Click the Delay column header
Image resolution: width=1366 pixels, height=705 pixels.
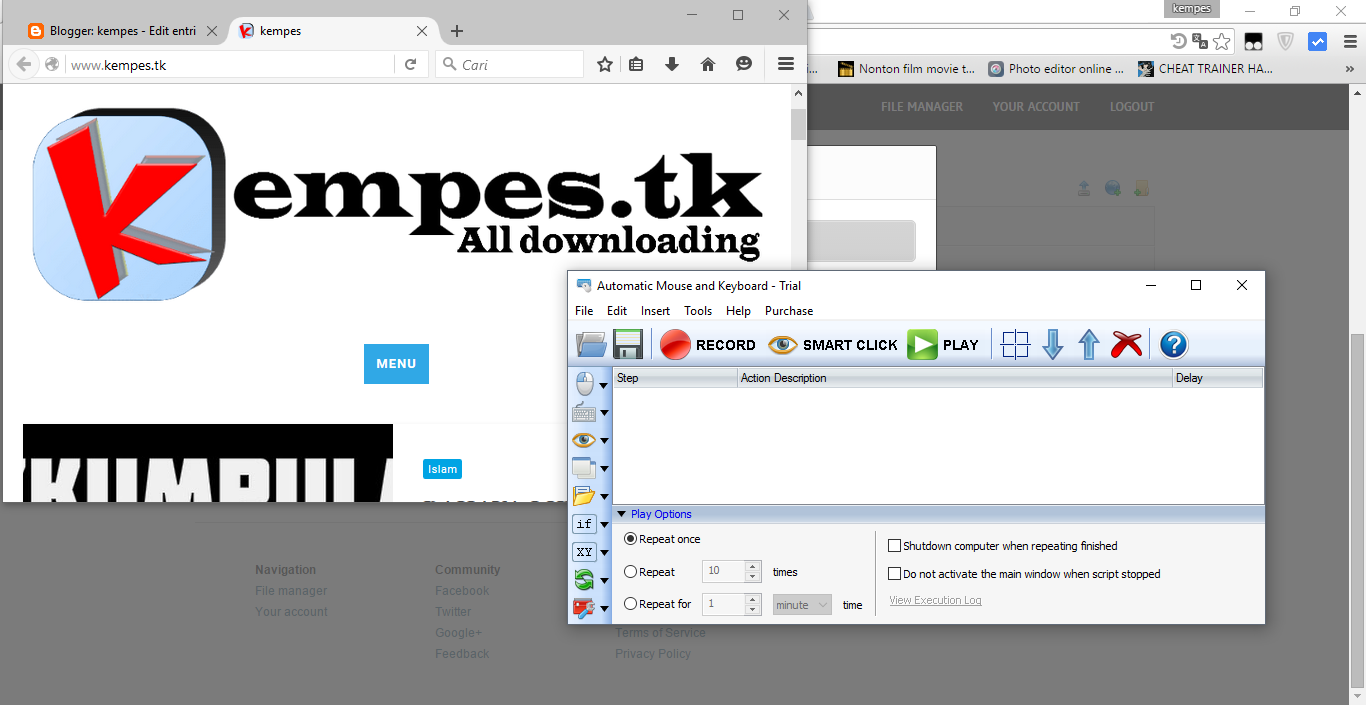pyautogui.click(x=1217, y=378)
